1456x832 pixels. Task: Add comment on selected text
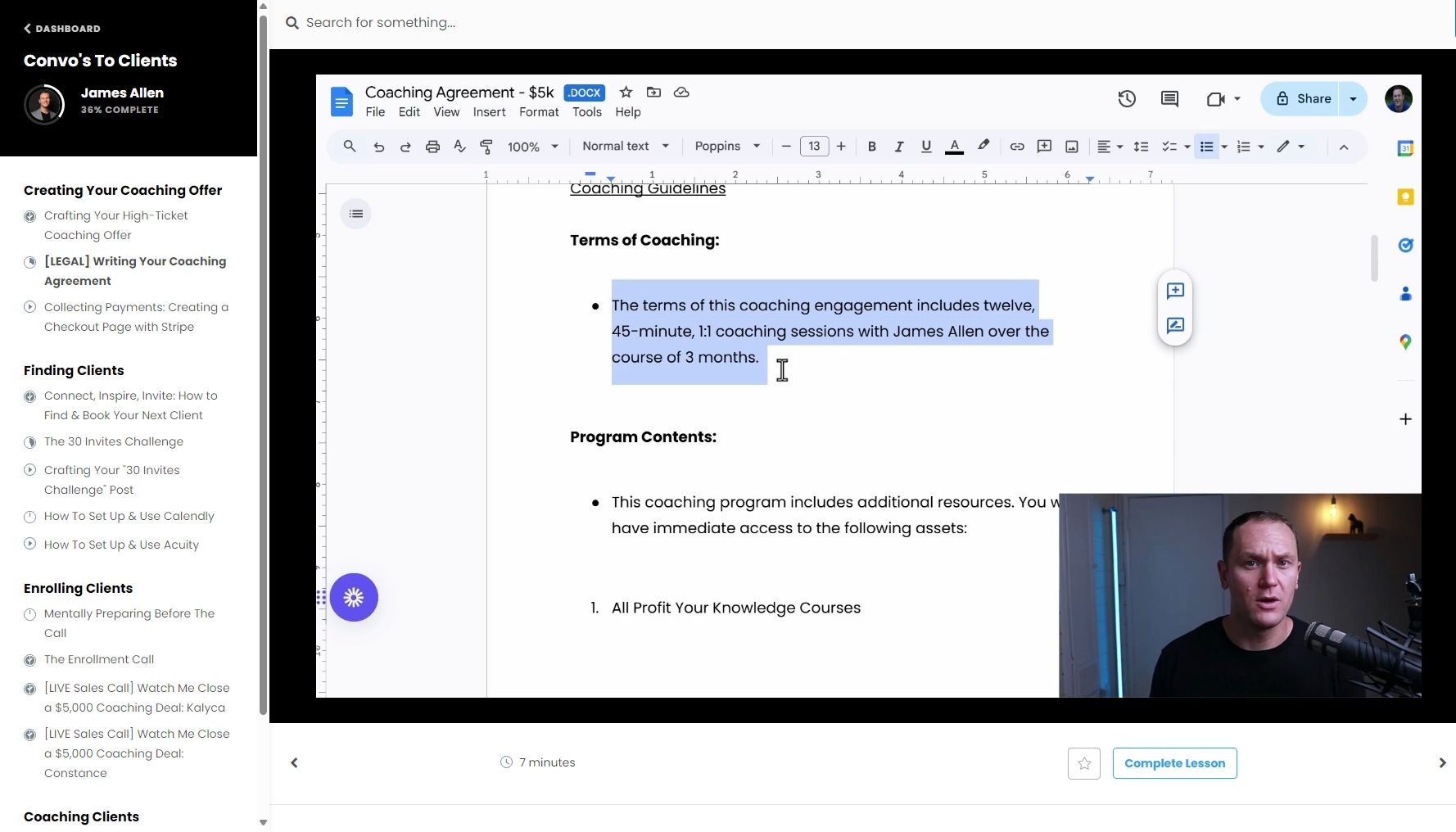1175,291
